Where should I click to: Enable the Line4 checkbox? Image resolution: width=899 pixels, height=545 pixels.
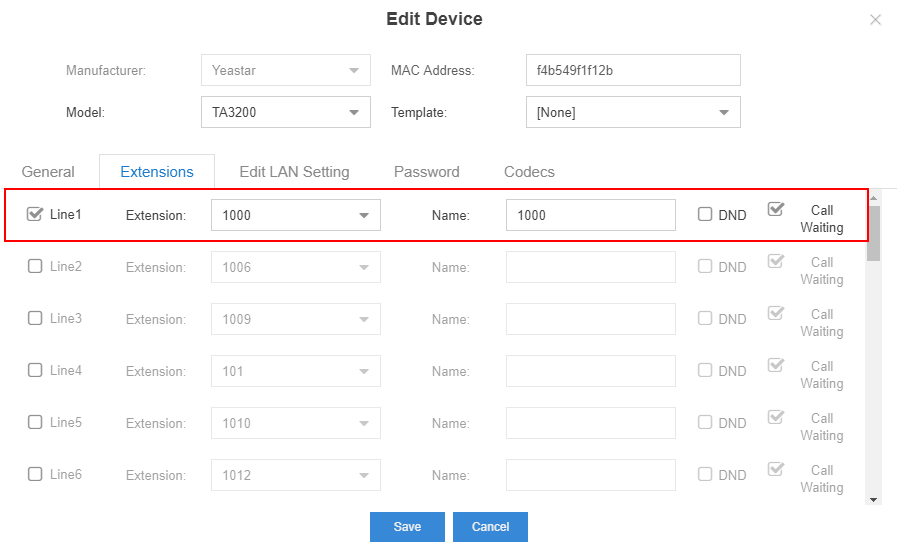coord(35,370)
